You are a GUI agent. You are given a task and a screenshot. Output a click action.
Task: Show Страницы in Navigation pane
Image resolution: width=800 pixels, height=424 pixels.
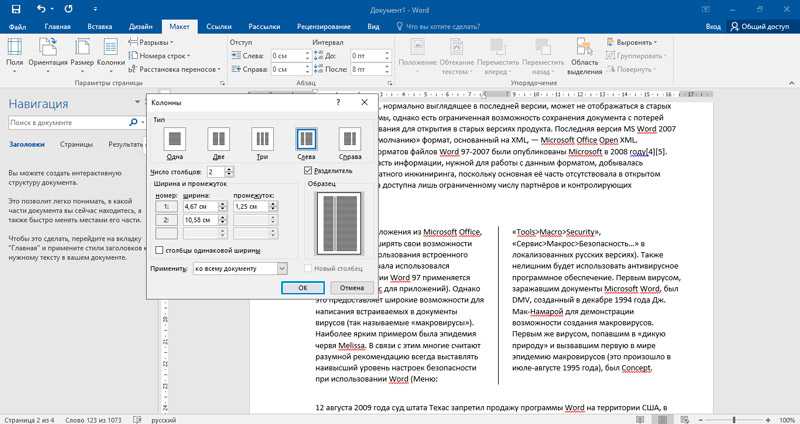[x=76, y=144]
